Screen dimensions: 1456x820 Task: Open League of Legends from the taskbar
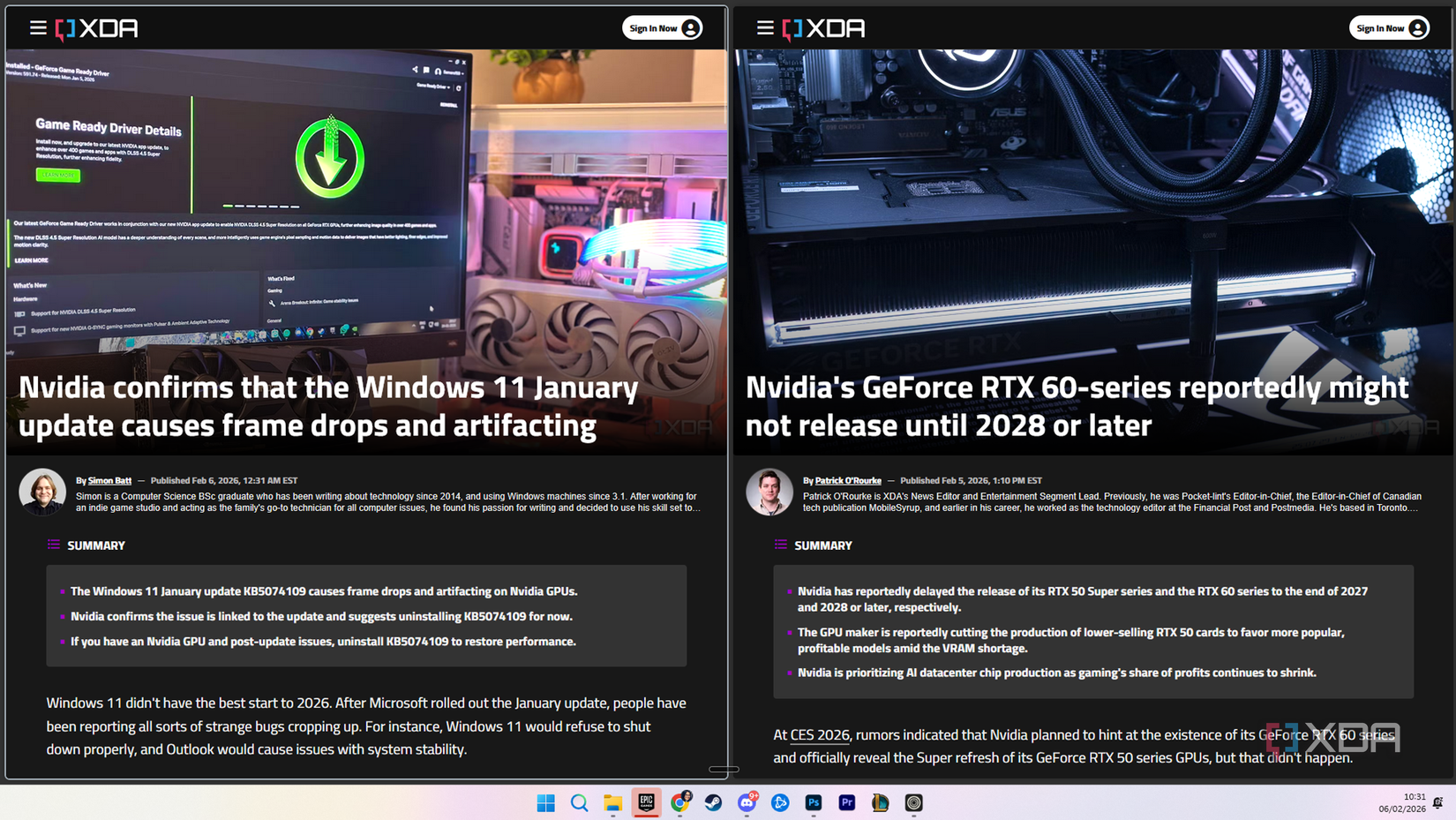pyautogui.click(x=880, y=802)
